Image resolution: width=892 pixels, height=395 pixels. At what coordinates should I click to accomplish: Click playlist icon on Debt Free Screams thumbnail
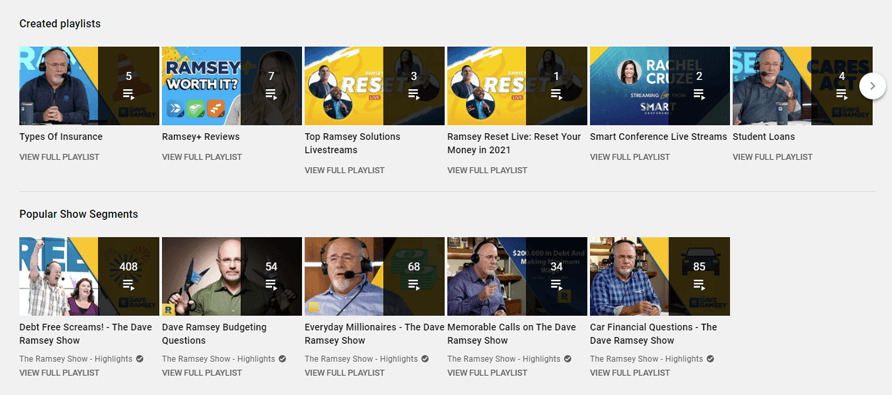[129, 284]
